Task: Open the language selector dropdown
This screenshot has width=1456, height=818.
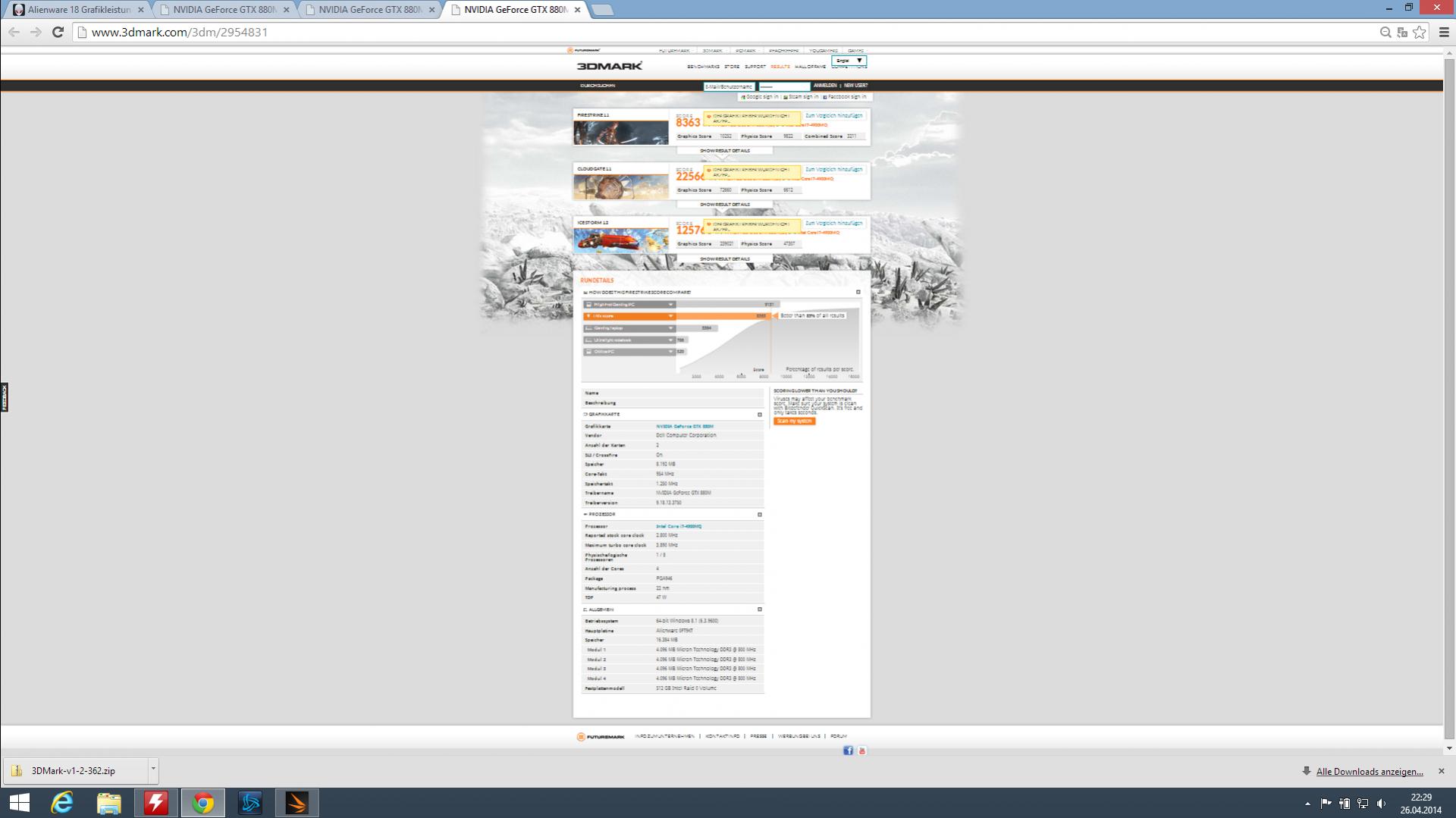Action: pyautogui.click(x=849, y=61)
